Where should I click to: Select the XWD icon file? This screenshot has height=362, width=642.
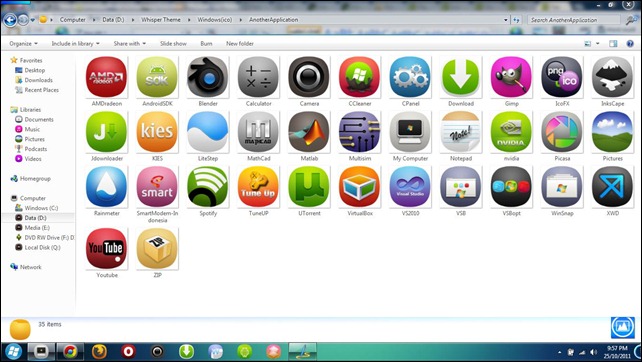(x=613, y=187)
